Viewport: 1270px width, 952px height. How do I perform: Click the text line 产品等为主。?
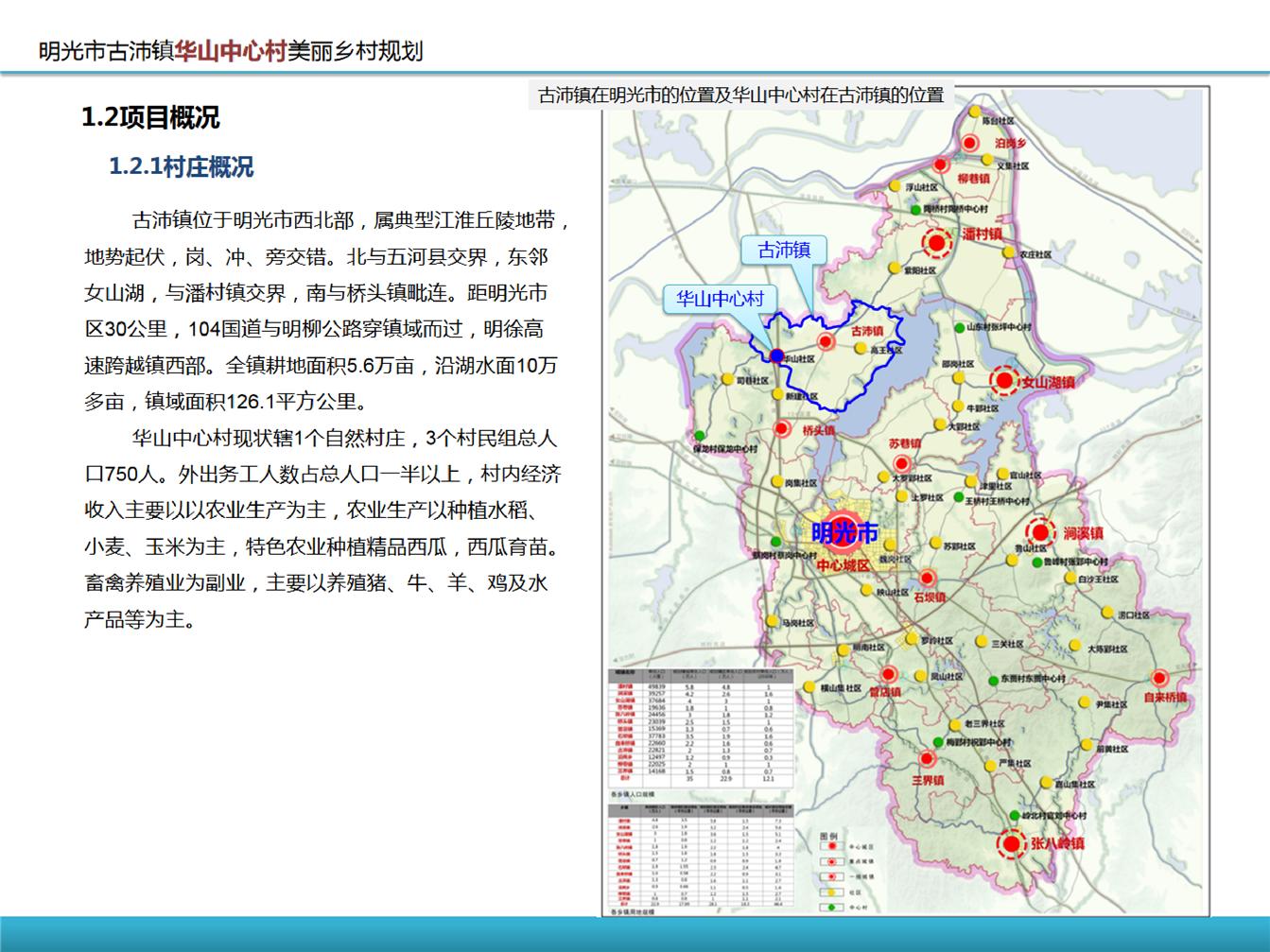click(x=140, y=620)
